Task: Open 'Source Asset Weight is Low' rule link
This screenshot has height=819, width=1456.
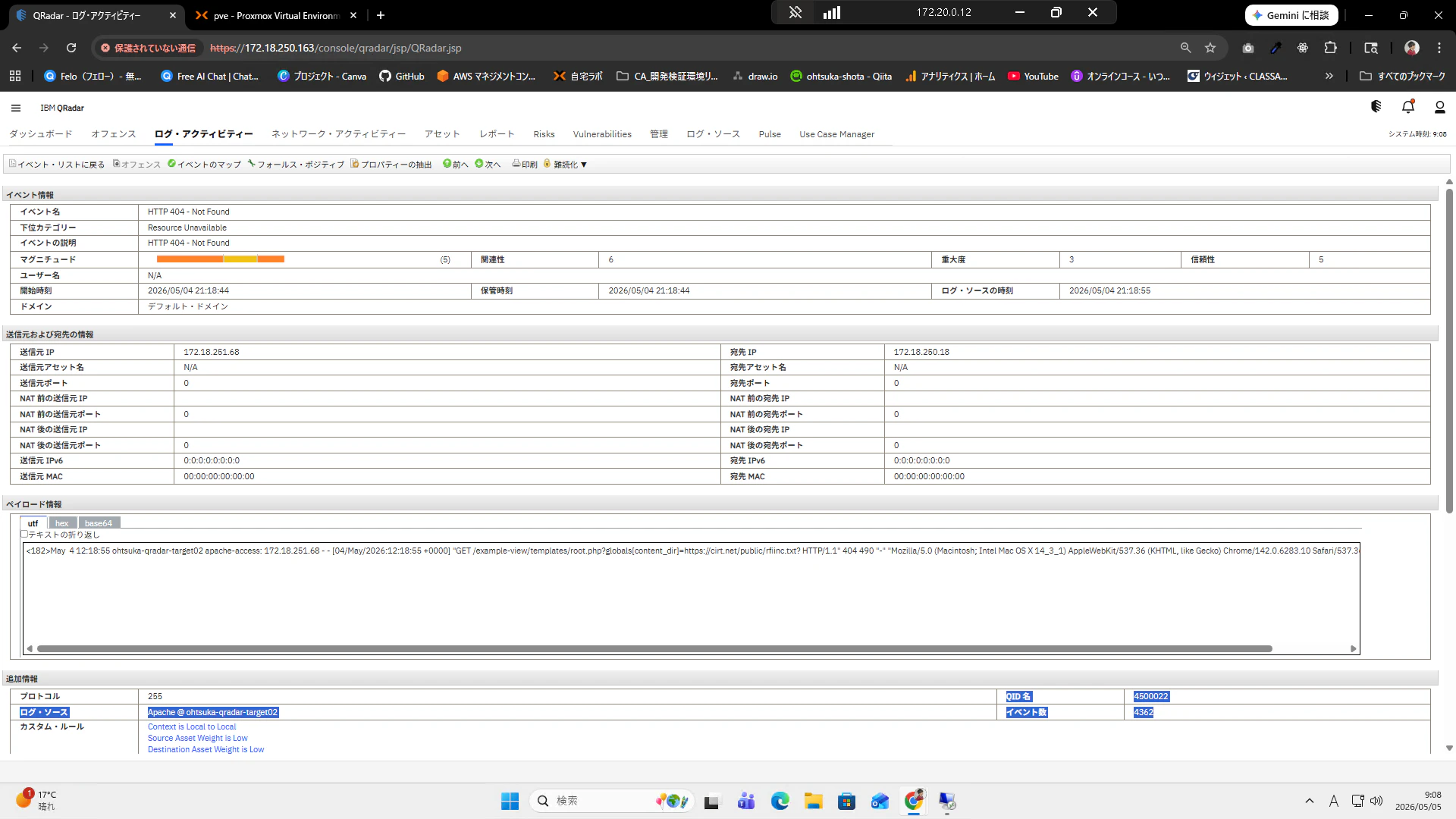Action: click(x=198, y=738)
